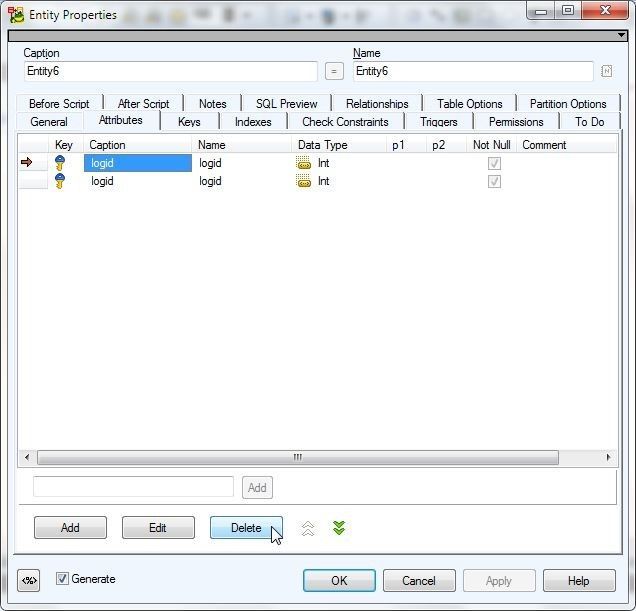Toggle the Generate checkbox

point(62,579)
